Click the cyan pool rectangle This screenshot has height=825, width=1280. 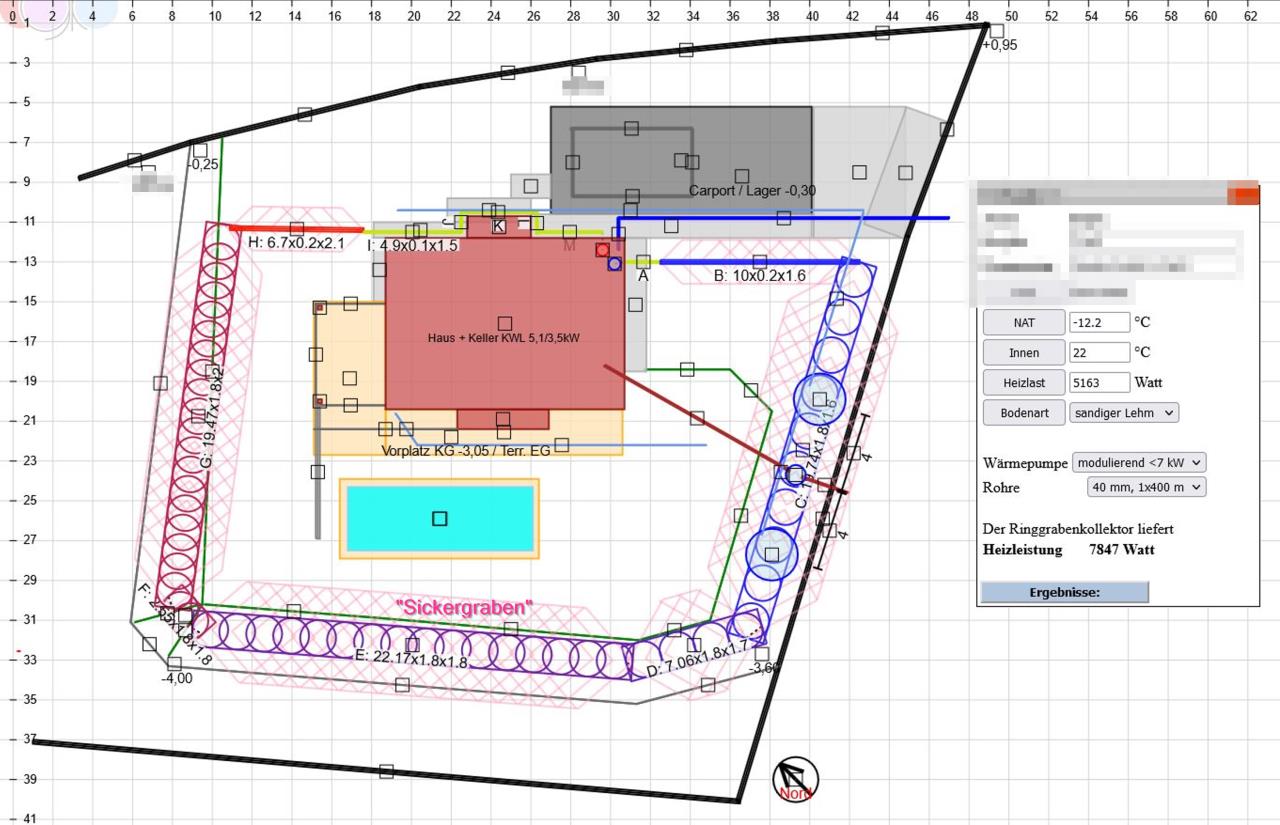click(439, 518)
